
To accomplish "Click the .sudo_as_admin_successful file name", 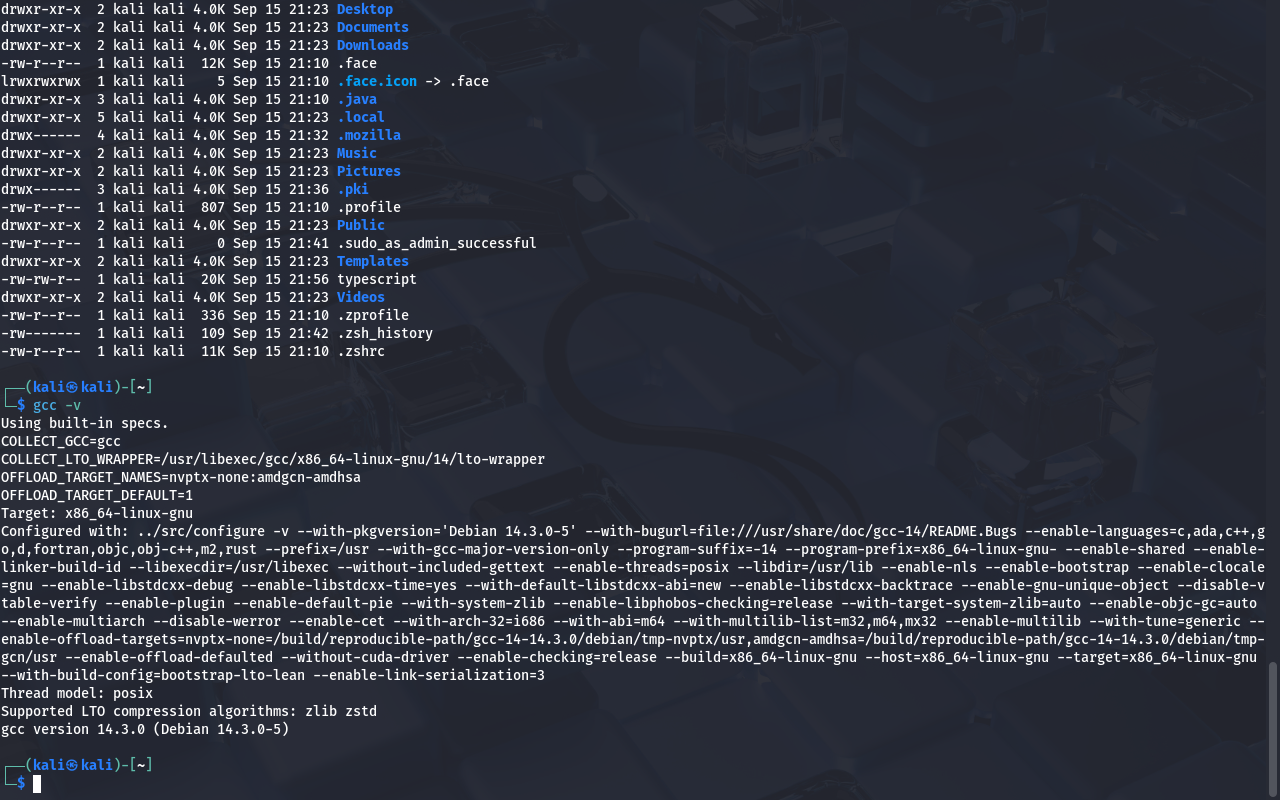I will point(437,243).
